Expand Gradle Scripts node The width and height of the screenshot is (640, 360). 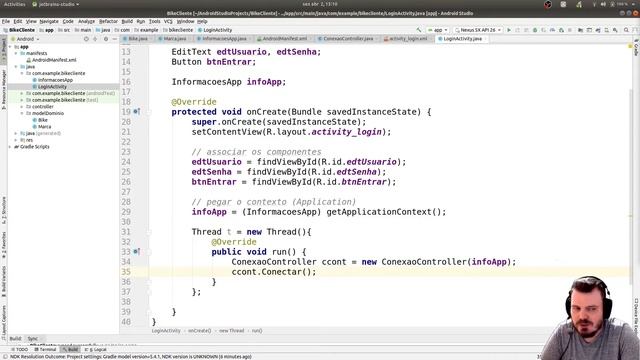point(10,147)
